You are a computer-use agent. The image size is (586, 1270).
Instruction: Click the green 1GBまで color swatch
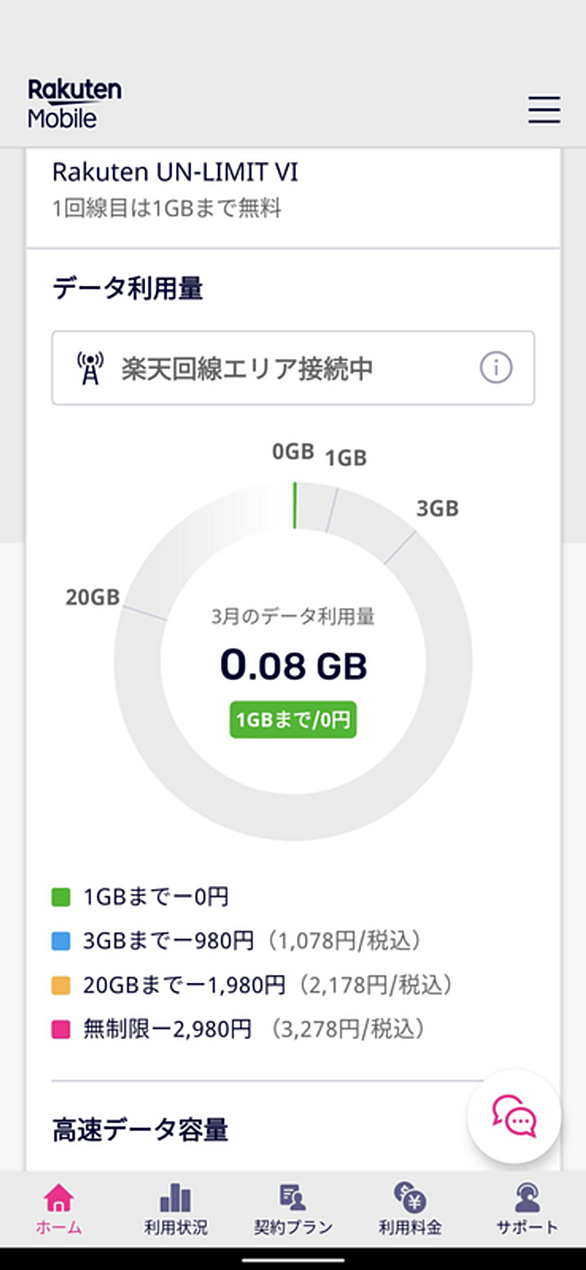coord(62,897)
